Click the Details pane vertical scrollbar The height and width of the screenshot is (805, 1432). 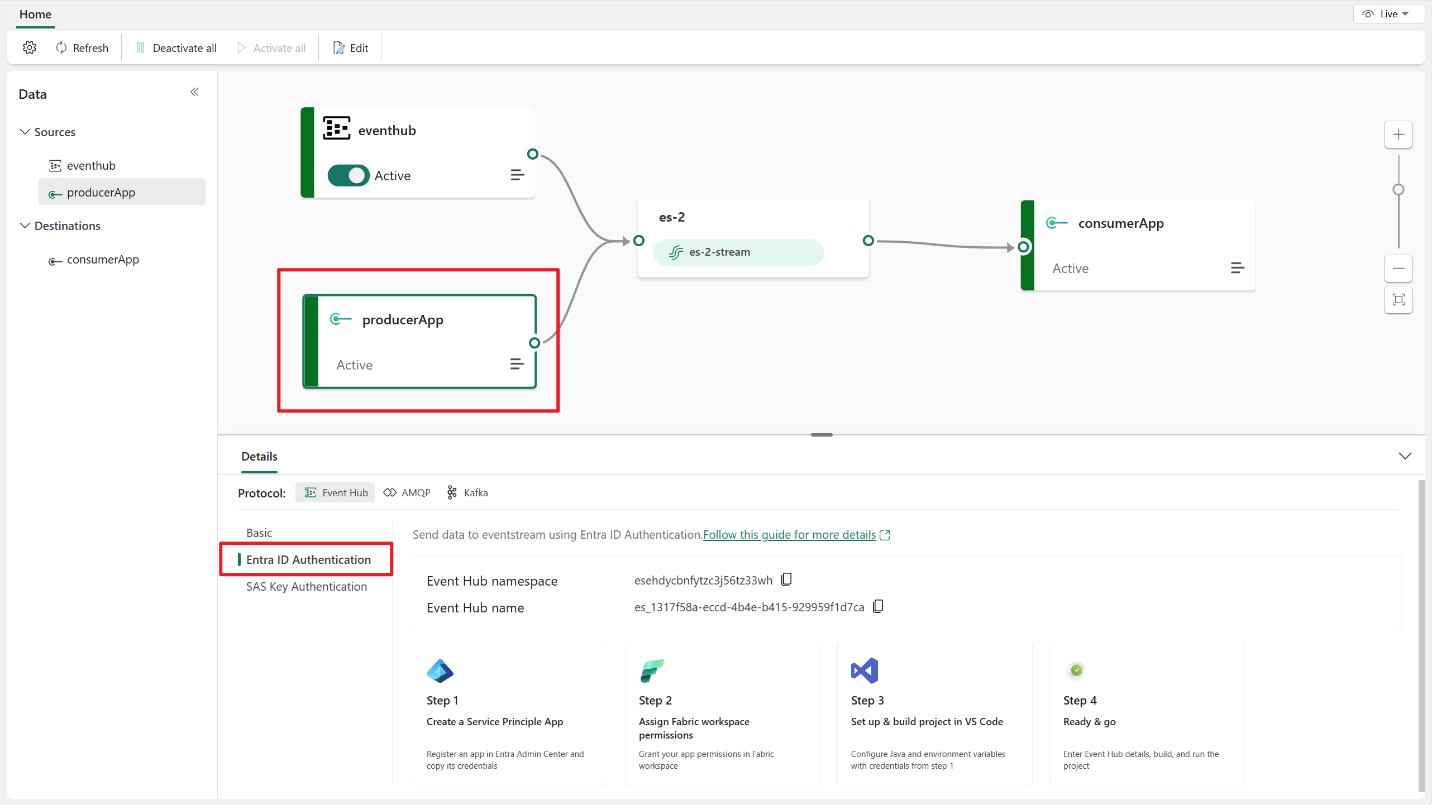(1421, 636)
